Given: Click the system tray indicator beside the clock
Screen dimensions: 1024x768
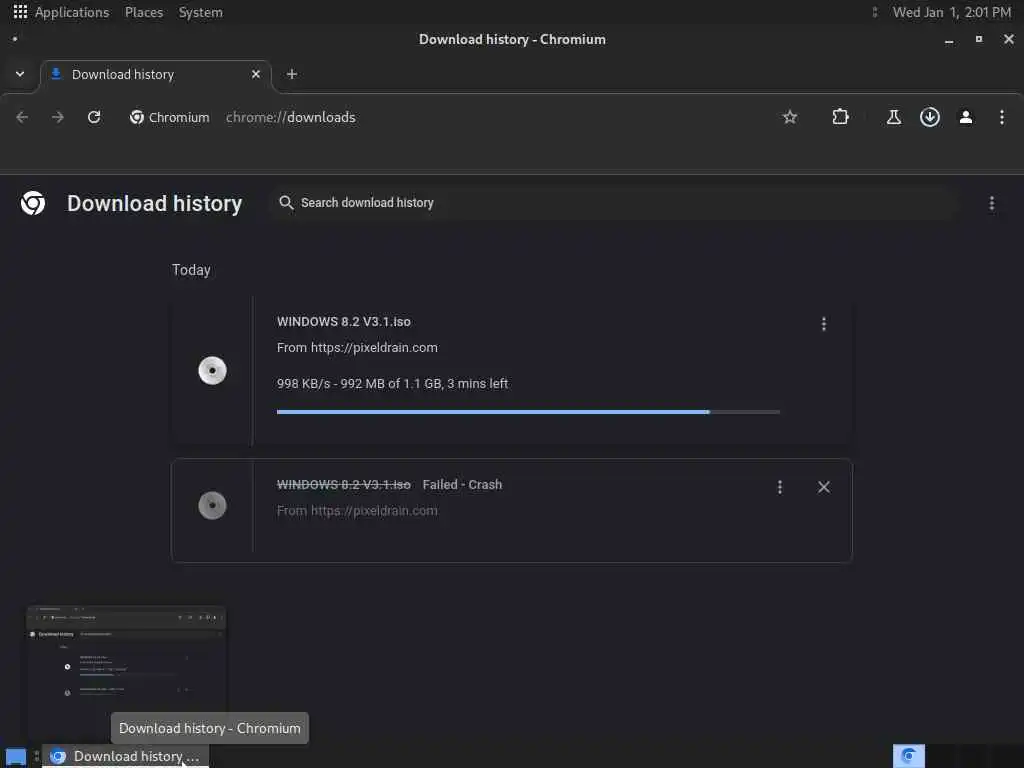Looking at the screenshot, I should pos(874,12).
